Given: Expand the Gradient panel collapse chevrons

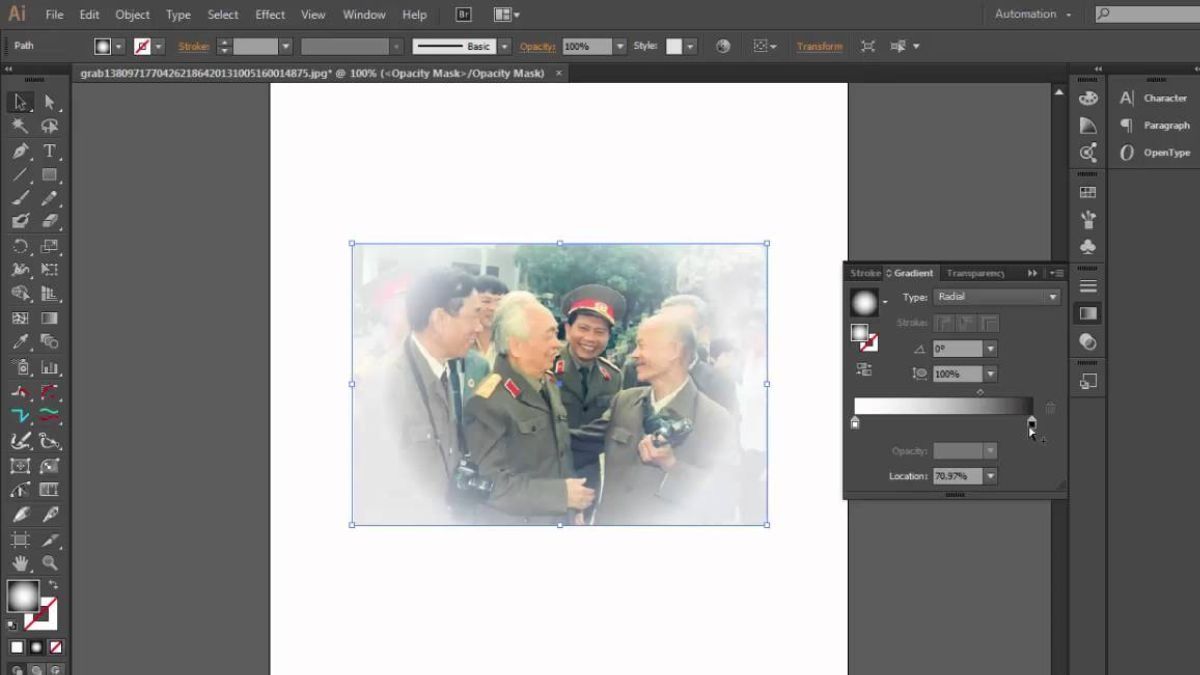Looking at the screenshot, I should click(x=1032, y=273).
